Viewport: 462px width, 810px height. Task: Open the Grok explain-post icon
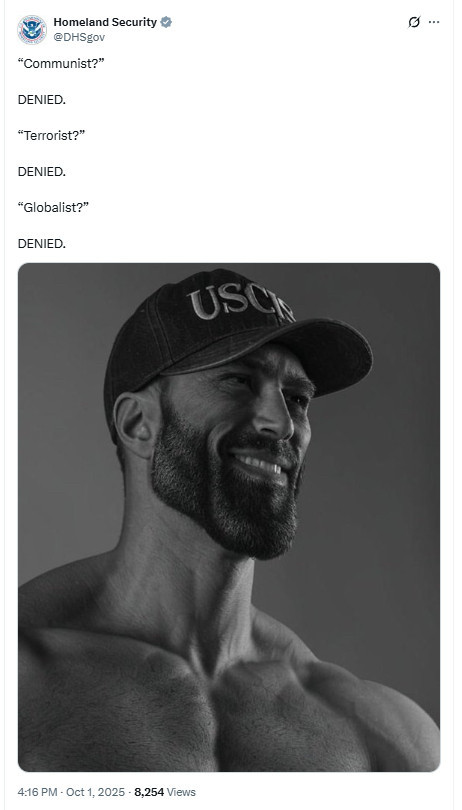pyautogui.click(x=414, y=22)
